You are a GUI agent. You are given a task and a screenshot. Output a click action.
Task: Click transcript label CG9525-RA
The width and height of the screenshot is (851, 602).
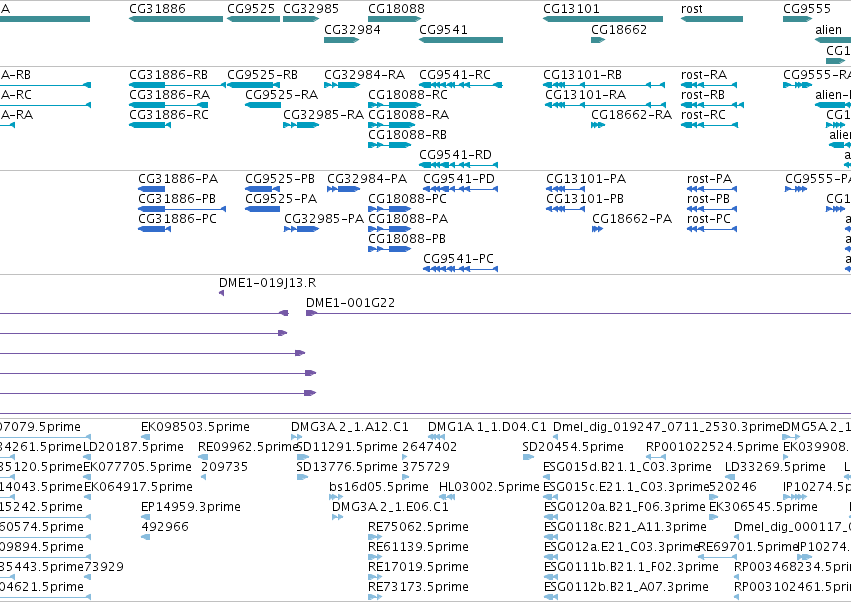(x=282, y=94)
